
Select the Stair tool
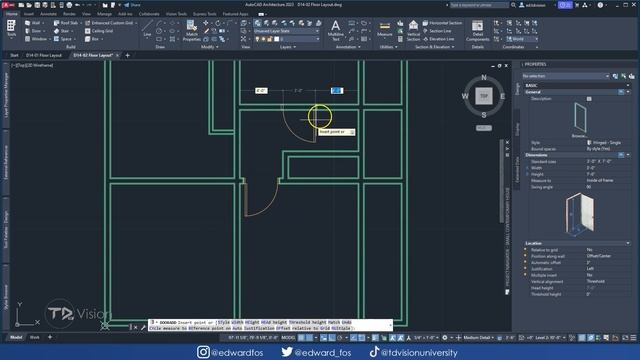[x=62, y=31]
